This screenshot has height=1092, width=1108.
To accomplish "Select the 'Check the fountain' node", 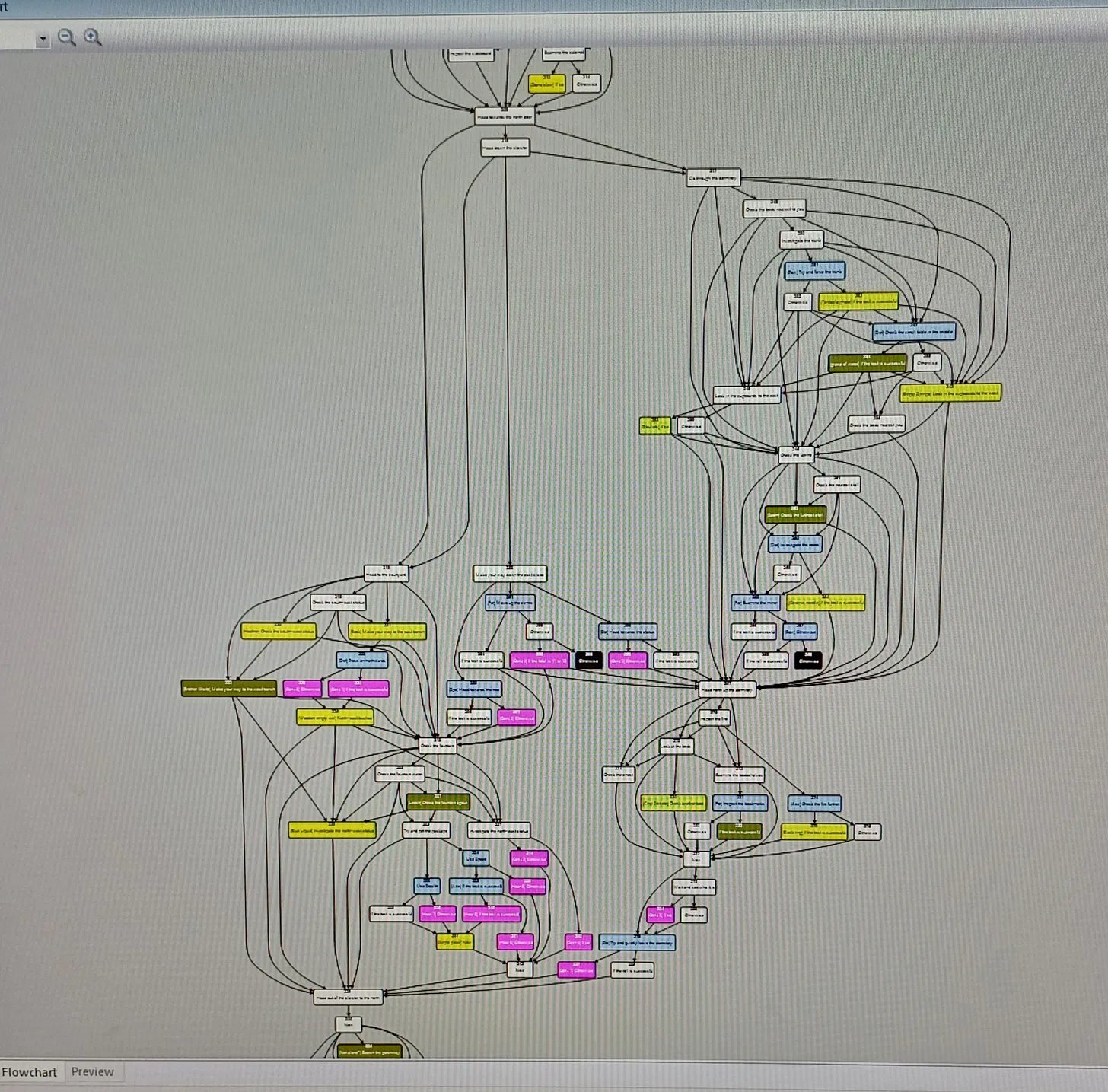I will (x=438, y=746).
